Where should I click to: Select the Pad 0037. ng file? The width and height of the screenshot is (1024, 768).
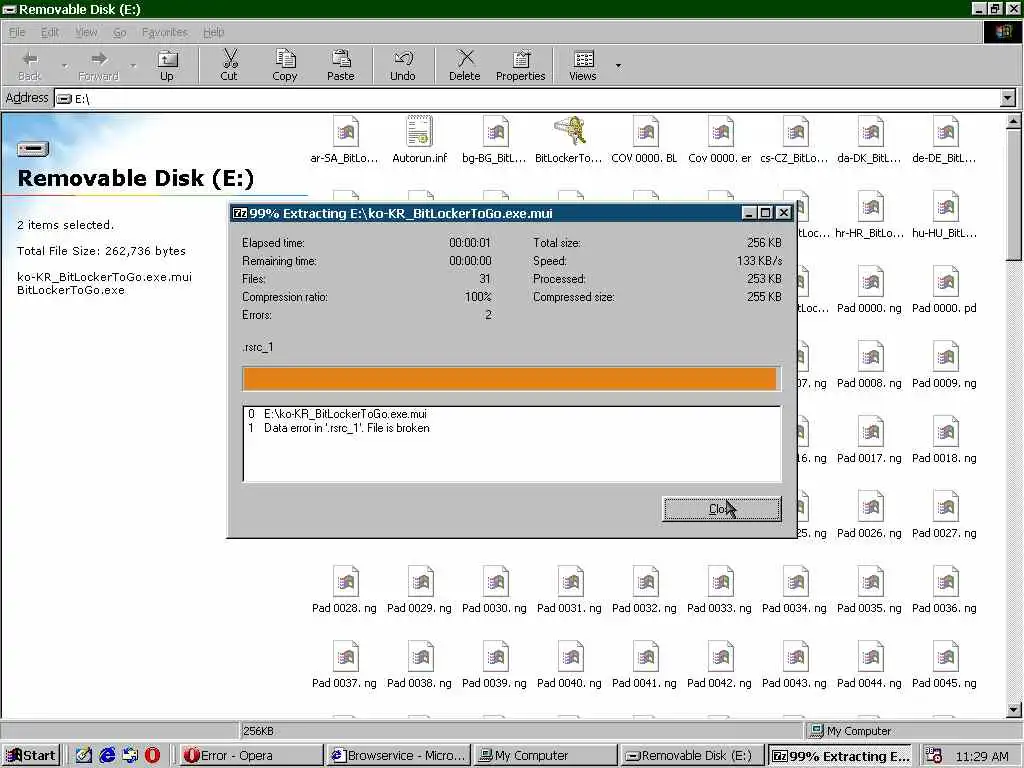(x=345, y=665)
